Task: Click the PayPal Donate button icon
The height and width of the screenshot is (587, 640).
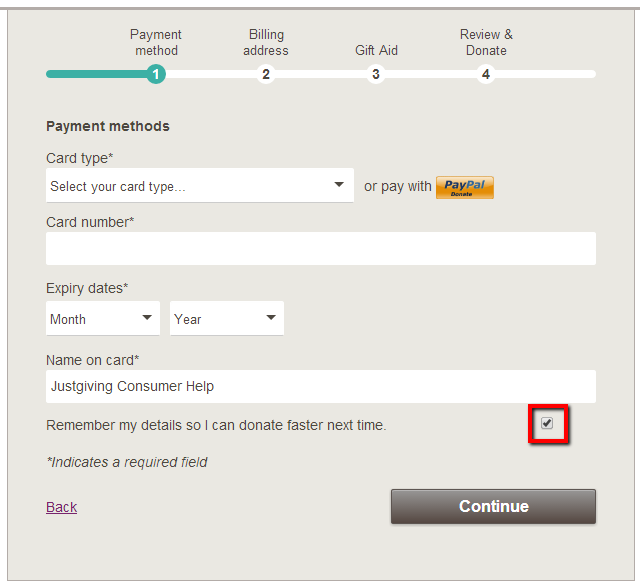Action: (464, 187)
